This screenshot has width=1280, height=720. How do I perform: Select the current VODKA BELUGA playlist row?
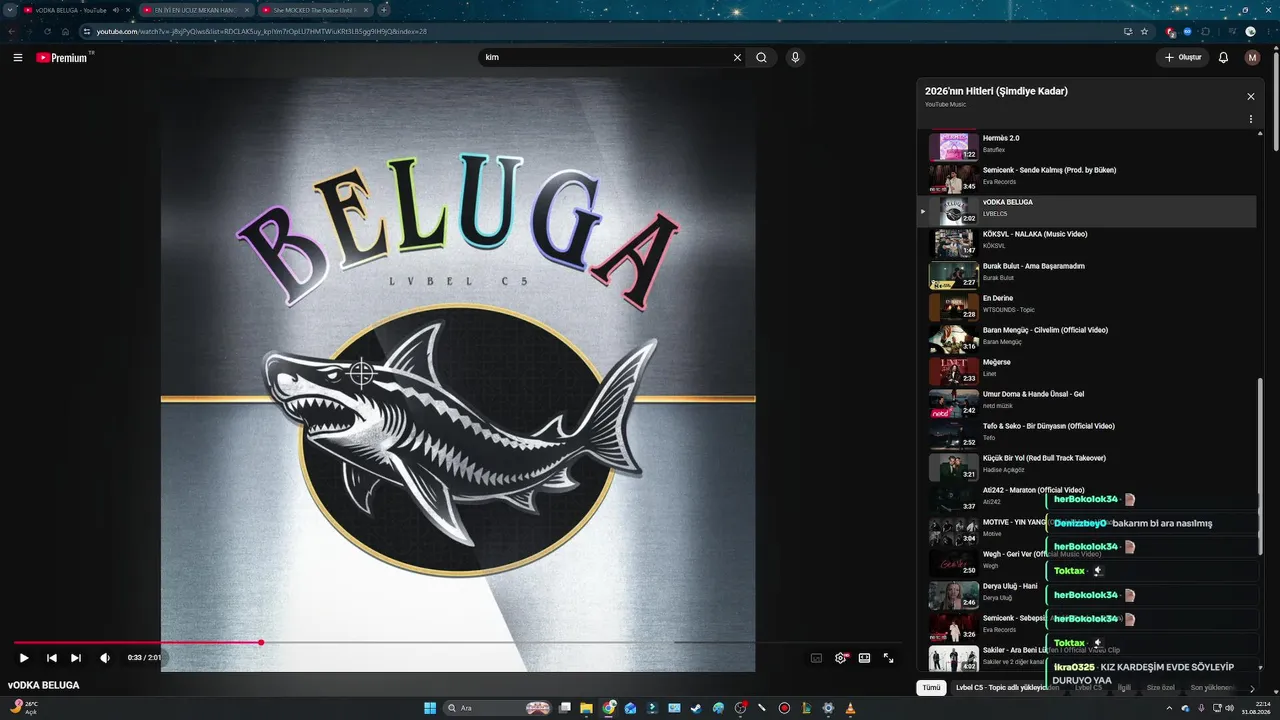(1088, 211)
